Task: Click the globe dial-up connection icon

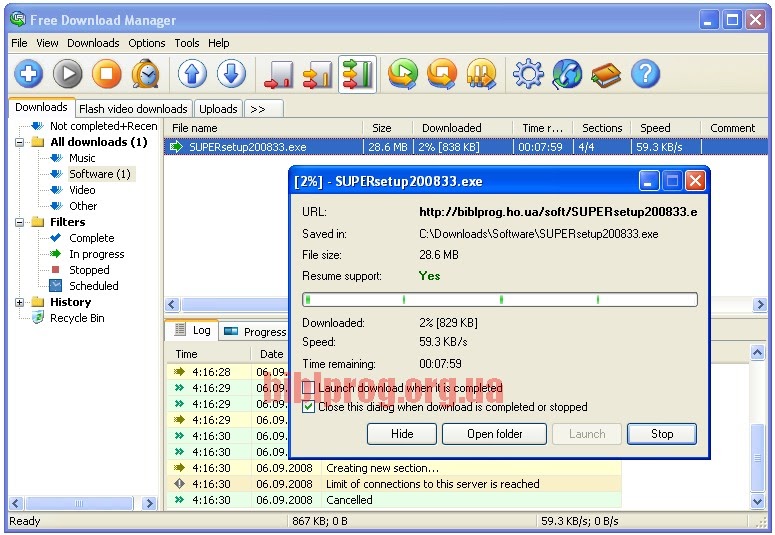Action: coord(567,74)
